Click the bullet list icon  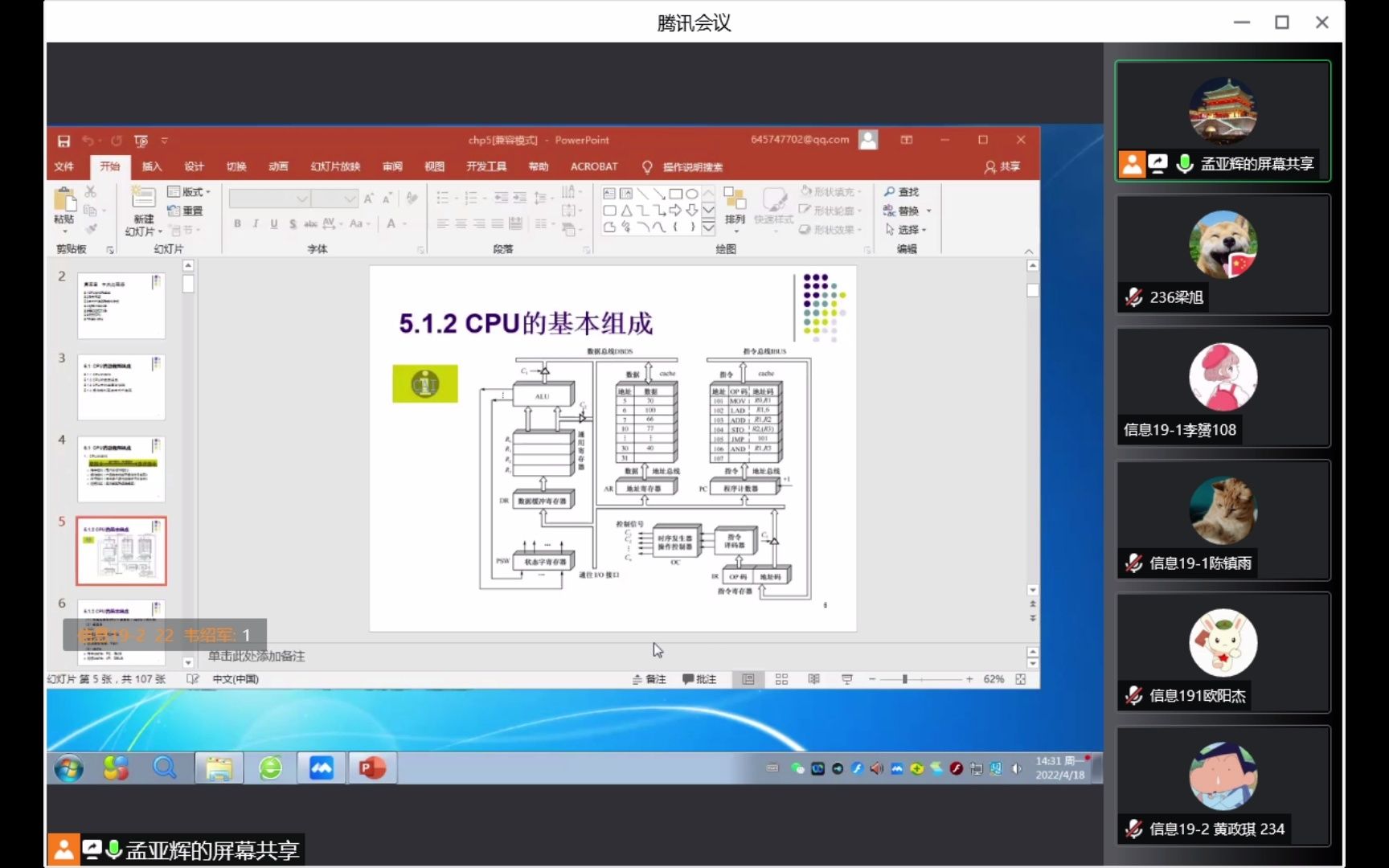click(443, 198)
